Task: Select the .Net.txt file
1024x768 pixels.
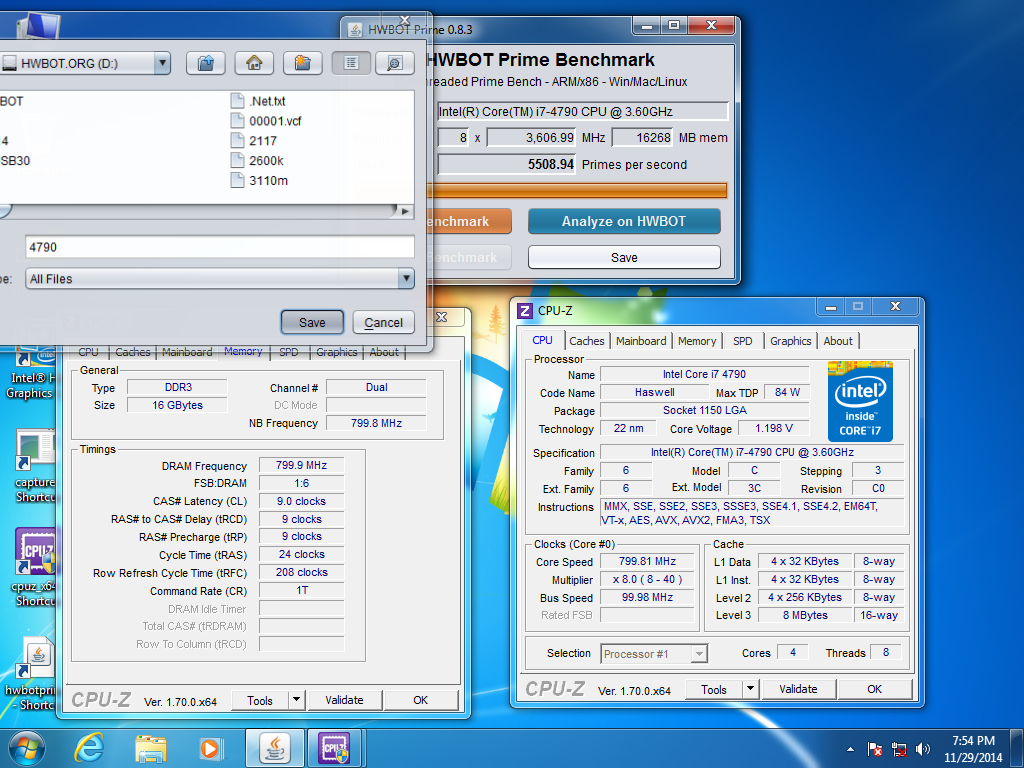Action: [x=259, y=101]
